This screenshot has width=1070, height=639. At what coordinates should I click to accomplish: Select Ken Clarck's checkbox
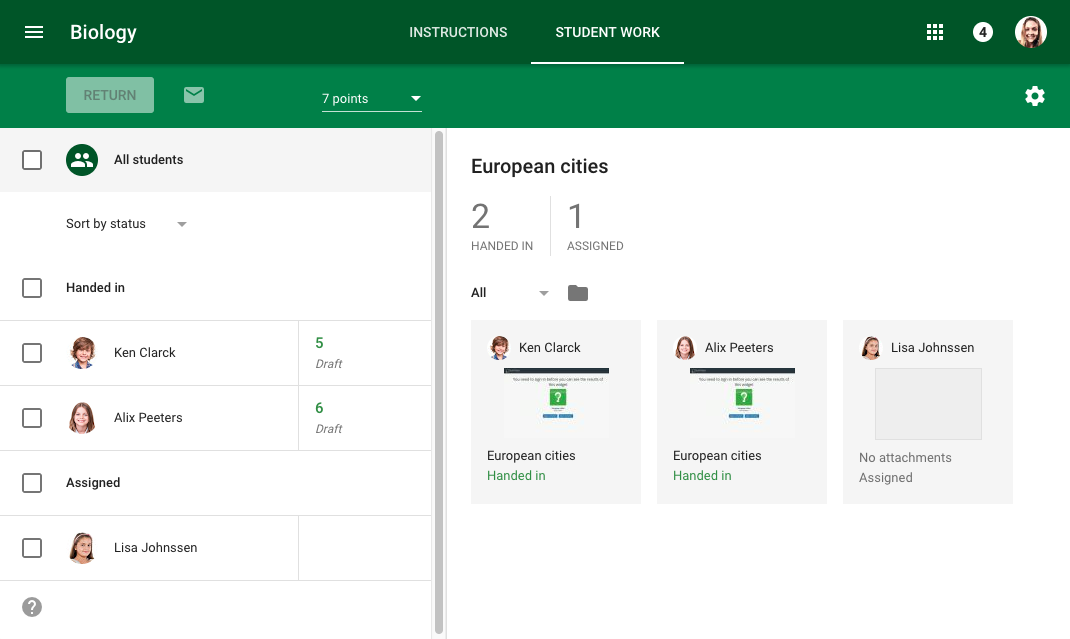click(x=32, y=353)
